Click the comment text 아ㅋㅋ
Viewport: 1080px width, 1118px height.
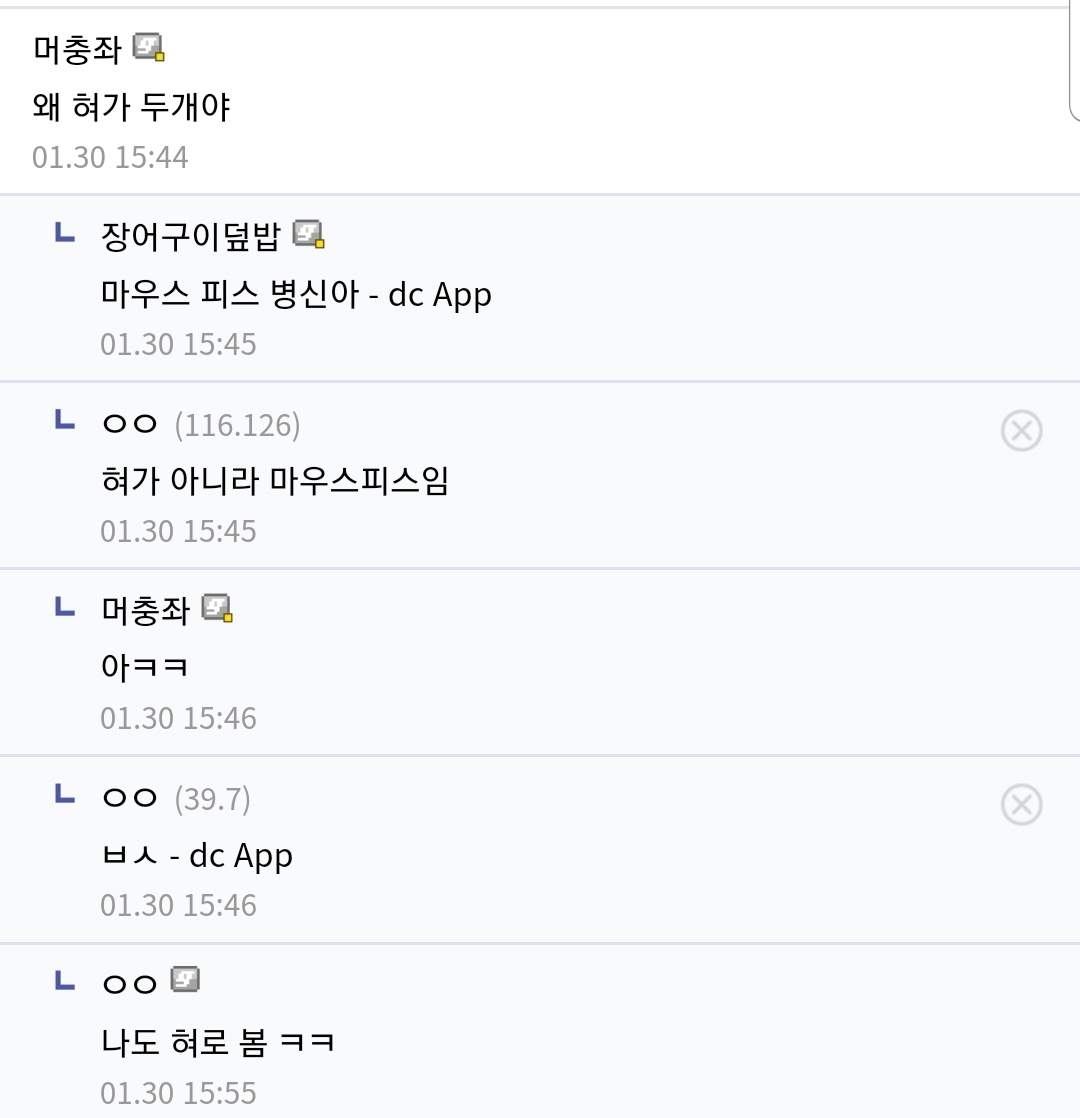(x=145, y=667)
